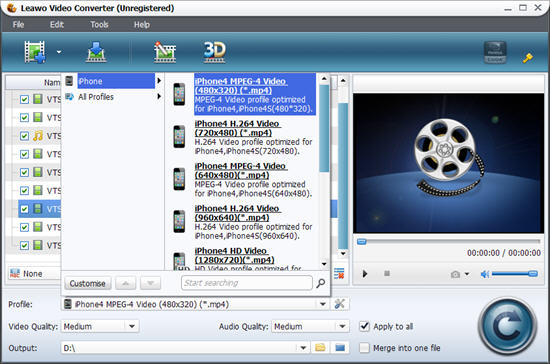550x364 pixels.
Task: Click the 3D settings icon
Action: tap(215, 52)
